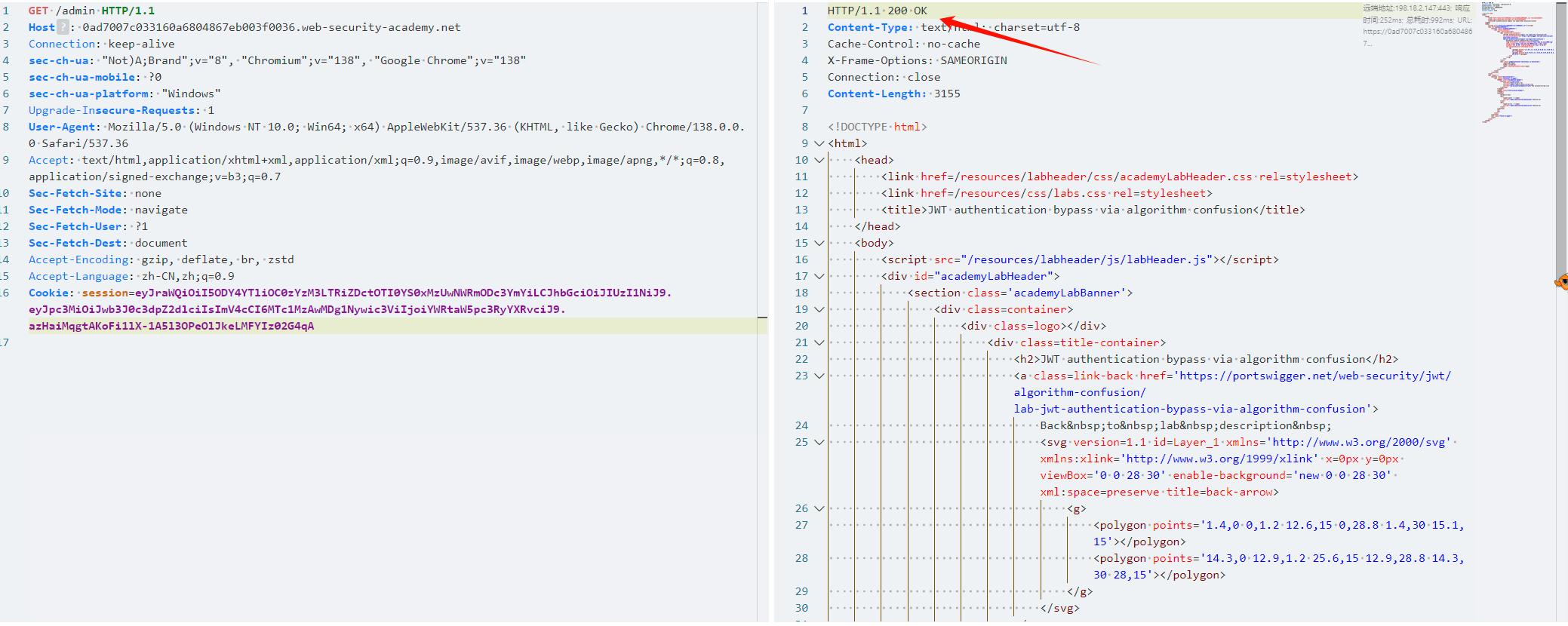Click the Cache-Control: no-cache header
Screen dimensions: 1568x626
point(904,44)
